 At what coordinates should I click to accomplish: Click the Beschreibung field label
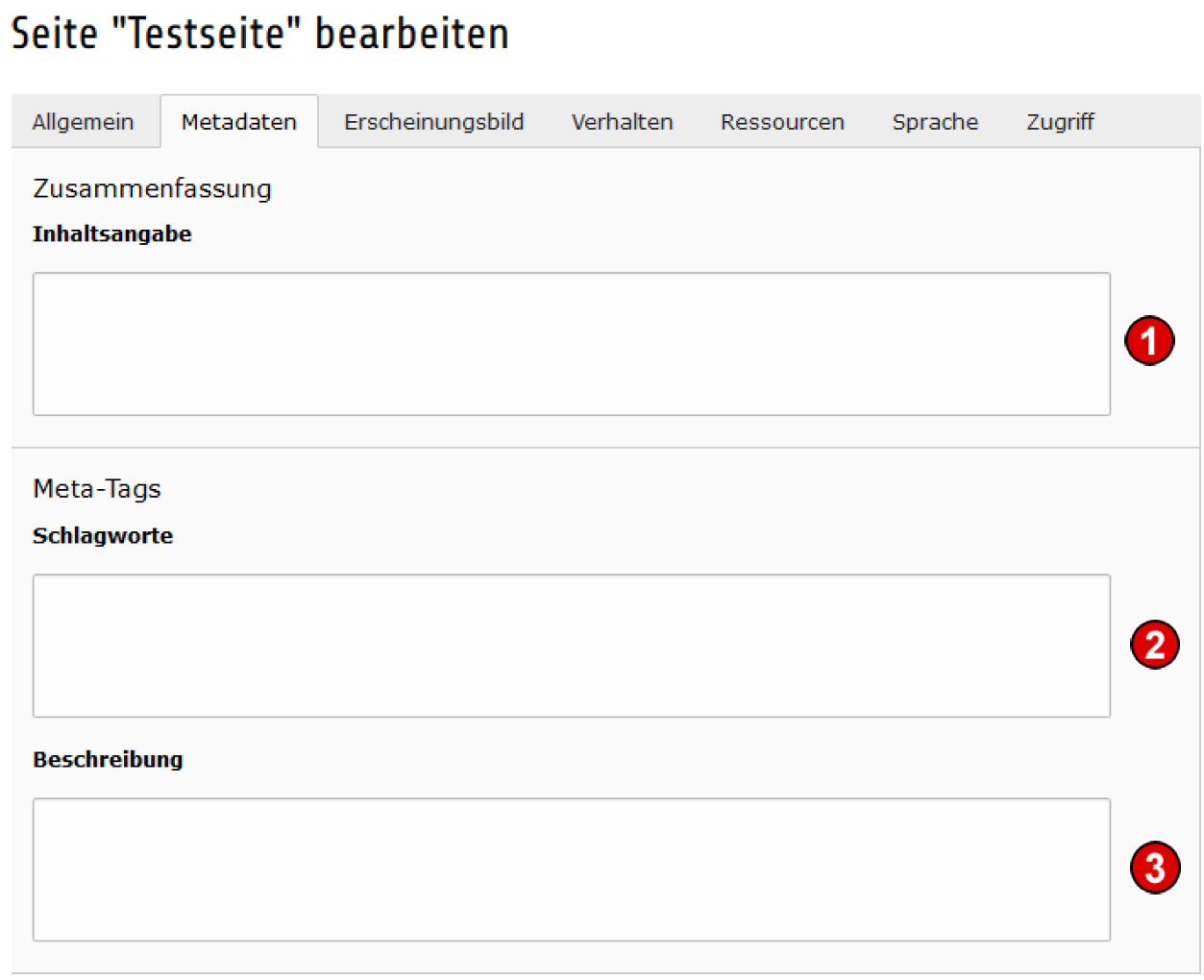pyautogui.click(x=108, y=760)
